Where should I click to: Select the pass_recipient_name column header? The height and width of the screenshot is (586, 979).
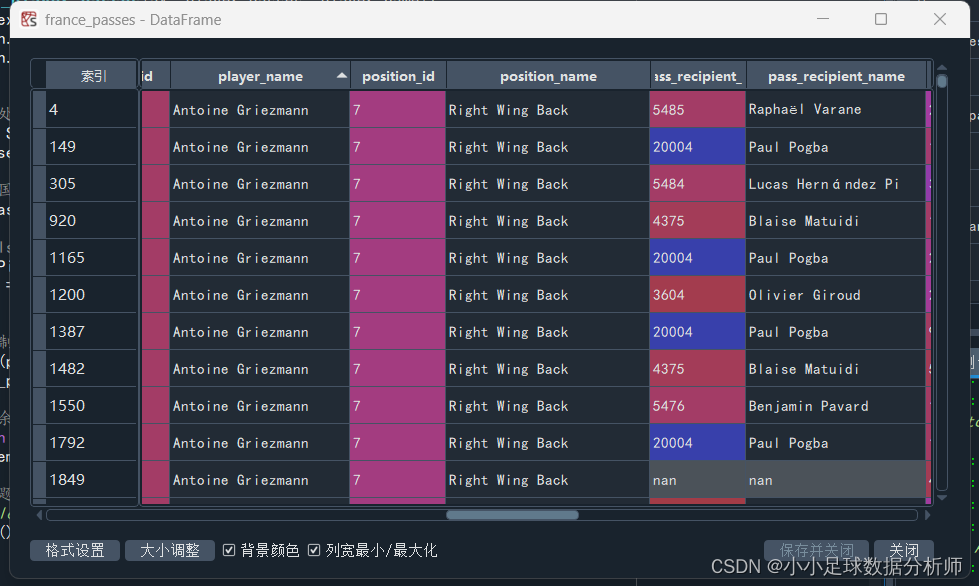pyautogui.click(x=836, y=76)
